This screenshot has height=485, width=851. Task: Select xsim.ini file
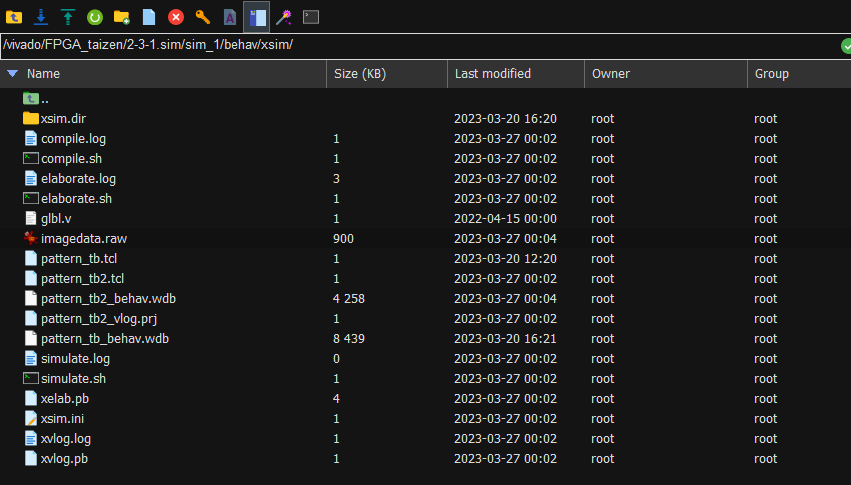click(x=426, y=419)
